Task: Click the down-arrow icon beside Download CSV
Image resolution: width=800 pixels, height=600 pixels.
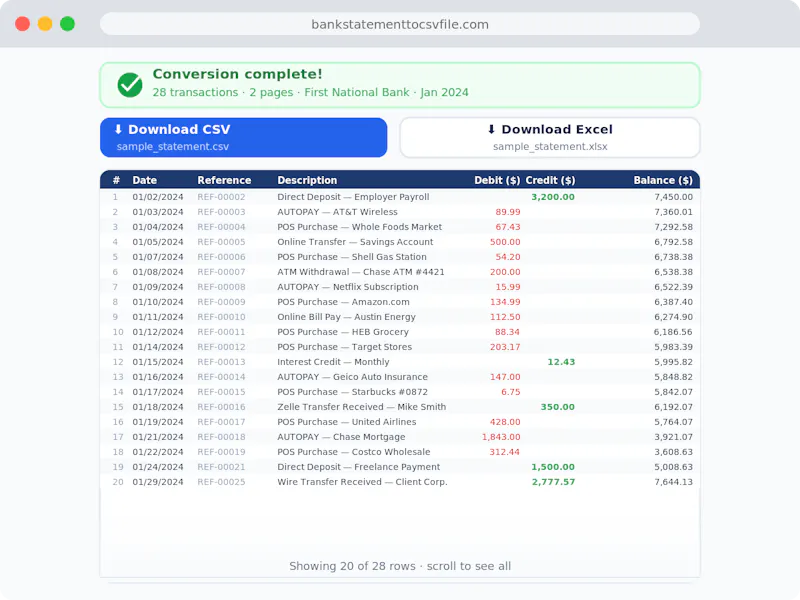Action: tap(118, 129)
